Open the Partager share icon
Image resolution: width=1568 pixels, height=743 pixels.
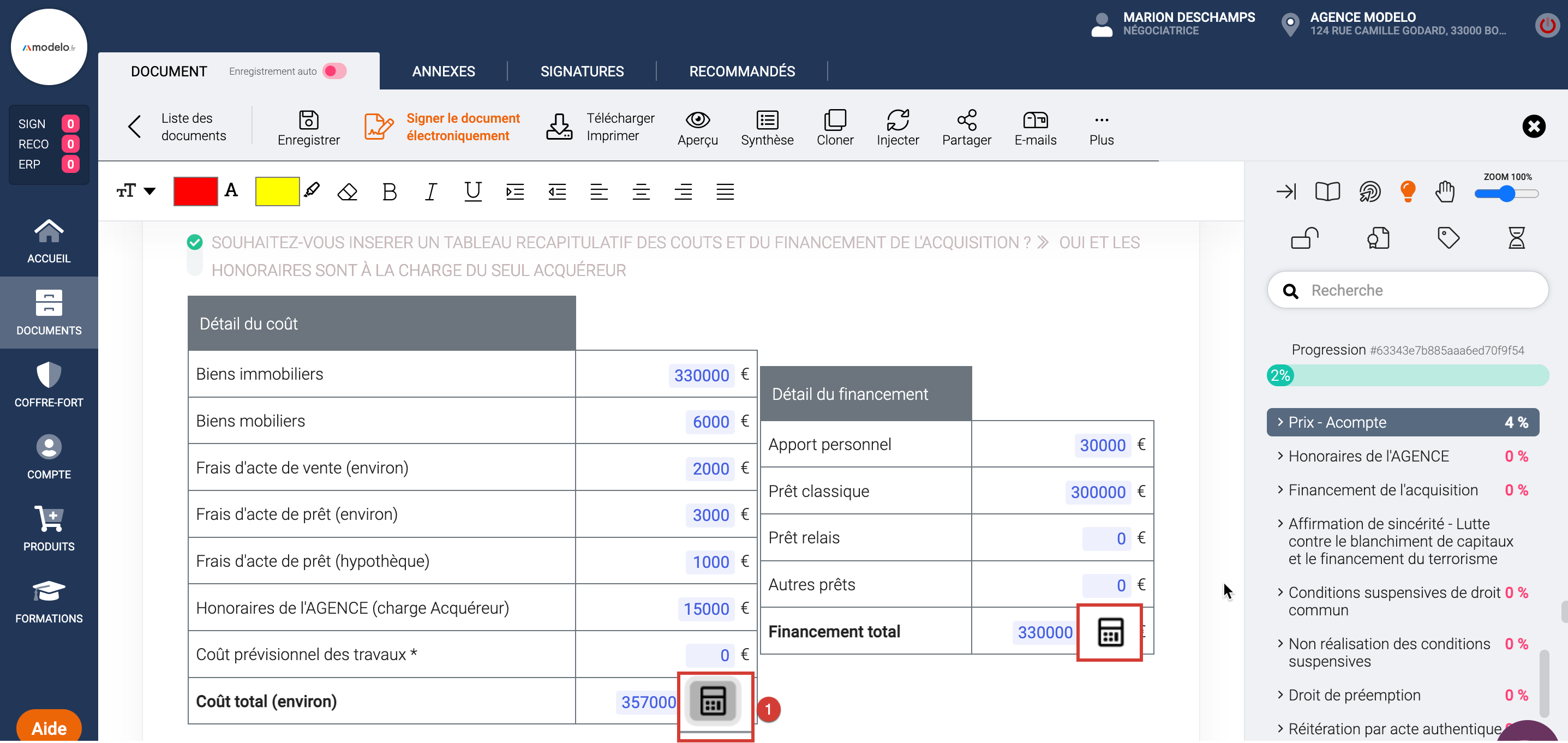(966, 120)
